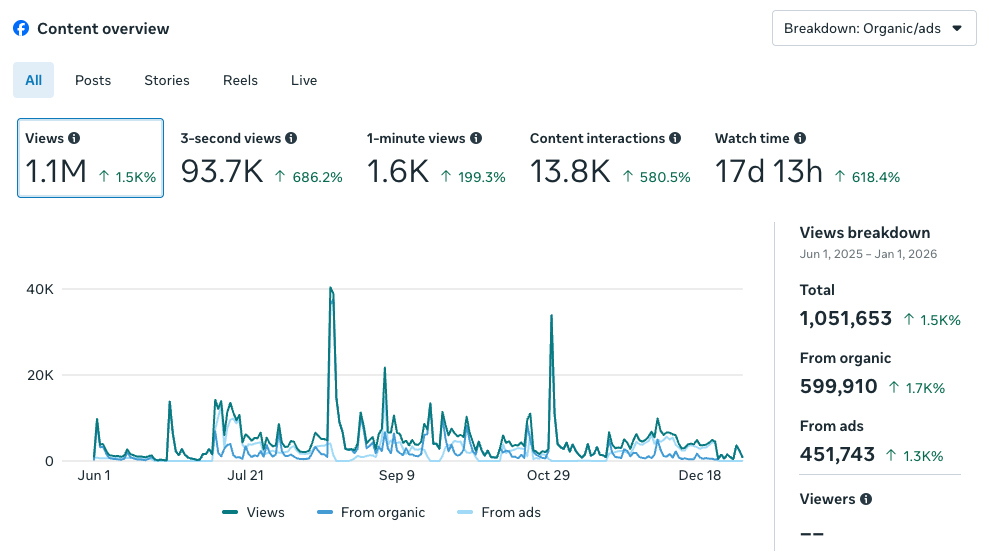Image resolution: width=985 pixels, height=556 pixels.
Task: Toggle From ads series in legend
Action: tap(498, 512)
